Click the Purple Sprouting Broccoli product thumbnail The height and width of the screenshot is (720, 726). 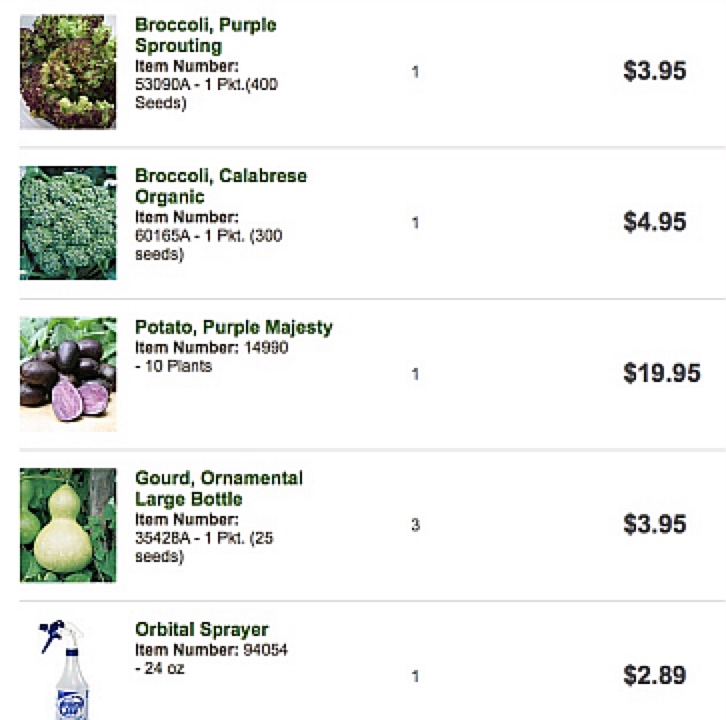pyautogui.click(x=68, y=72)
